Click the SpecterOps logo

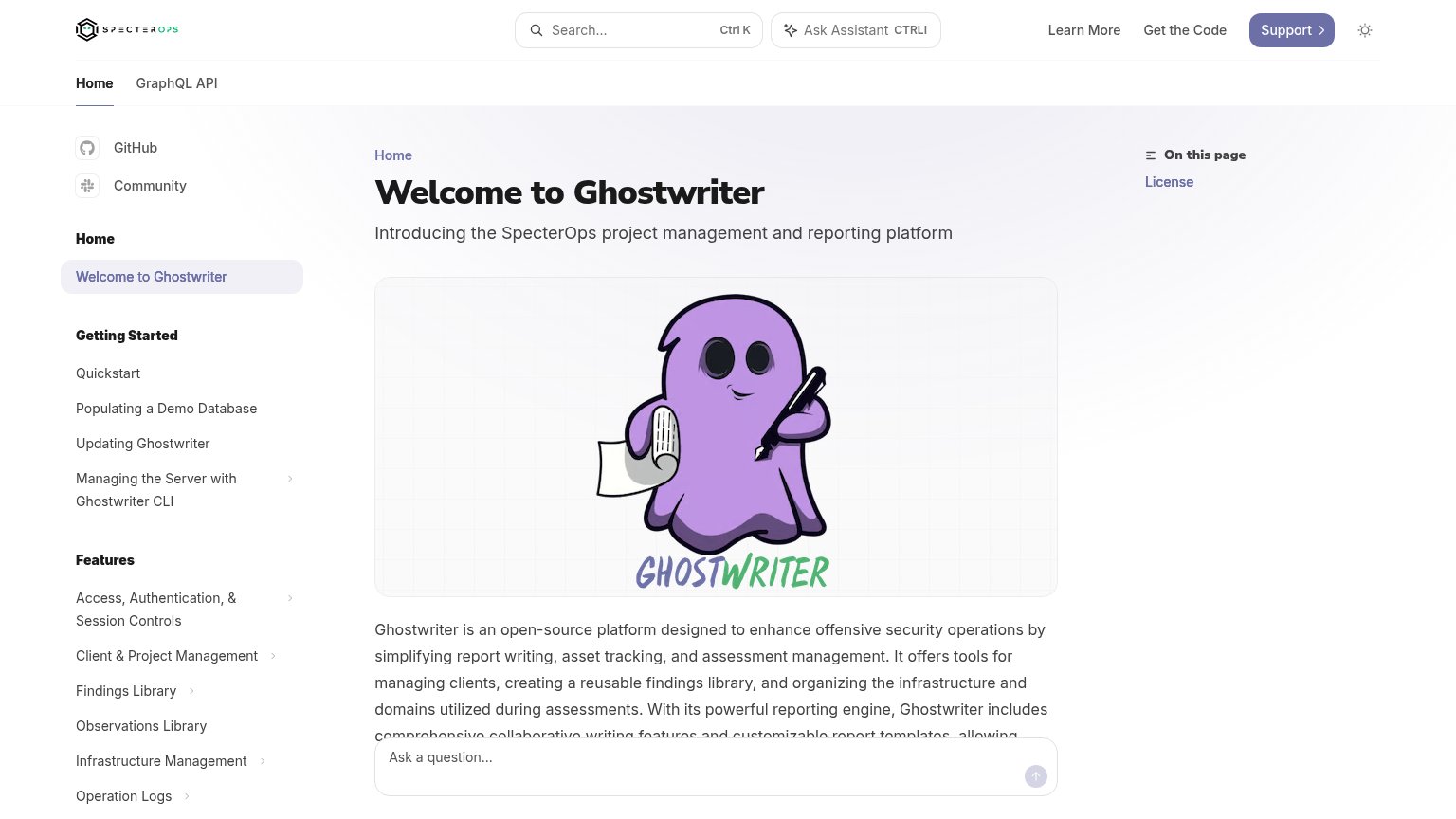[x=127, y=29]
